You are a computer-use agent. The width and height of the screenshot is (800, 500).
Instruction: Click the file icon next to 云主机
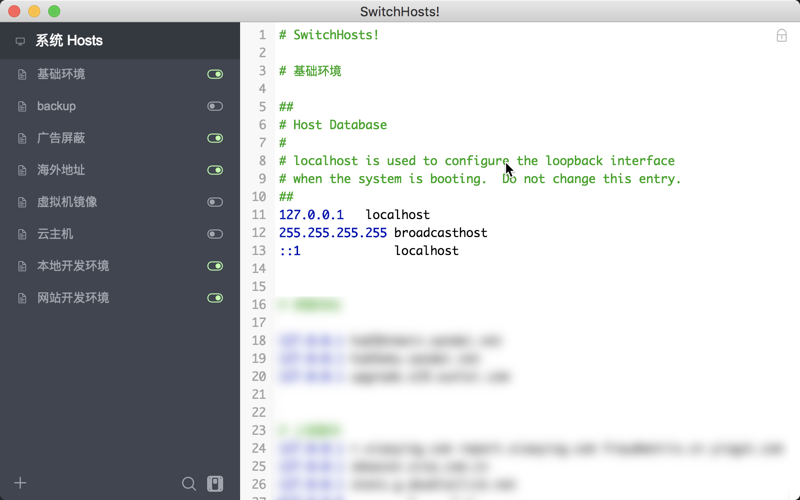[x=22, y=234]
